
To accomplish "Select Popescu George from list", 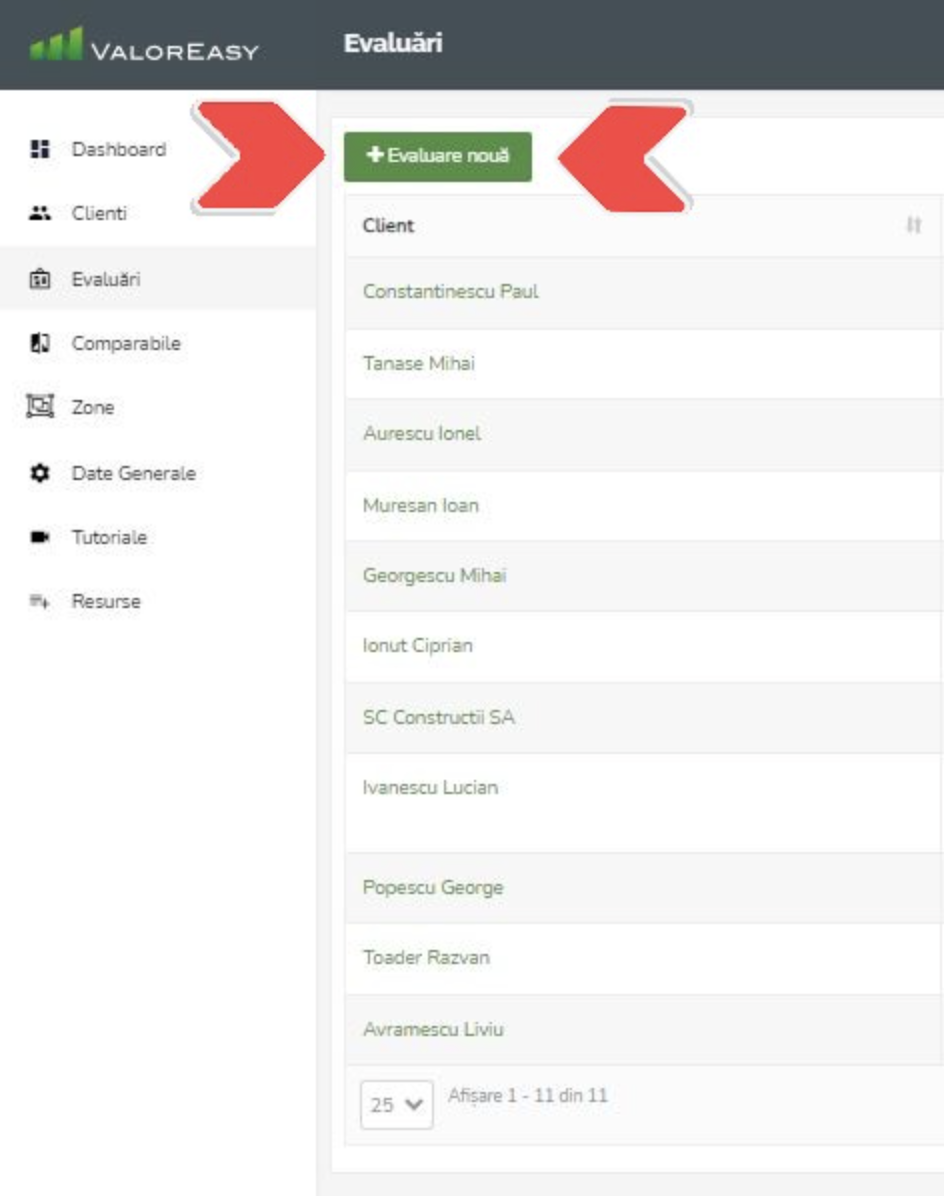I will click(432, 888).
